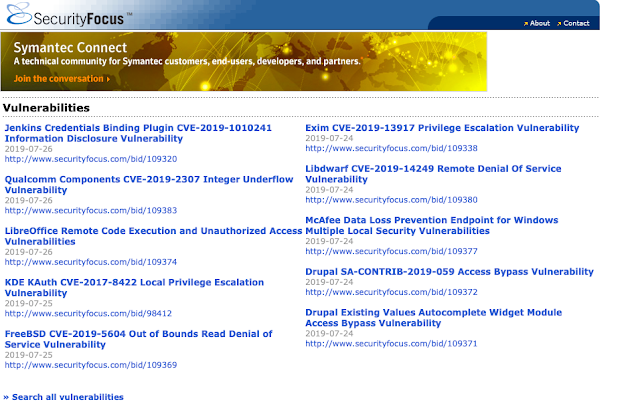This screenshot has width=640, height=408.
Task: Select the Vulnerabilities section heading
Action: tap(46, 108)
